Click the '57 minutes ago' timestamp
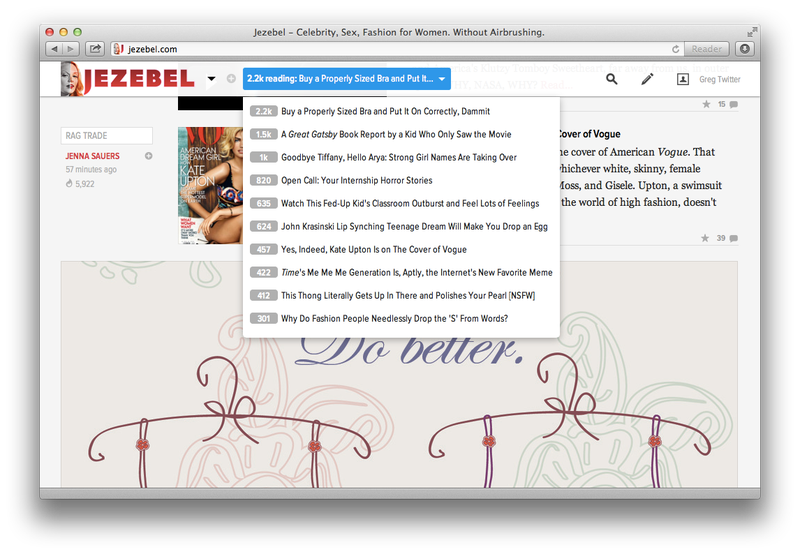 [x=91, y=169]
